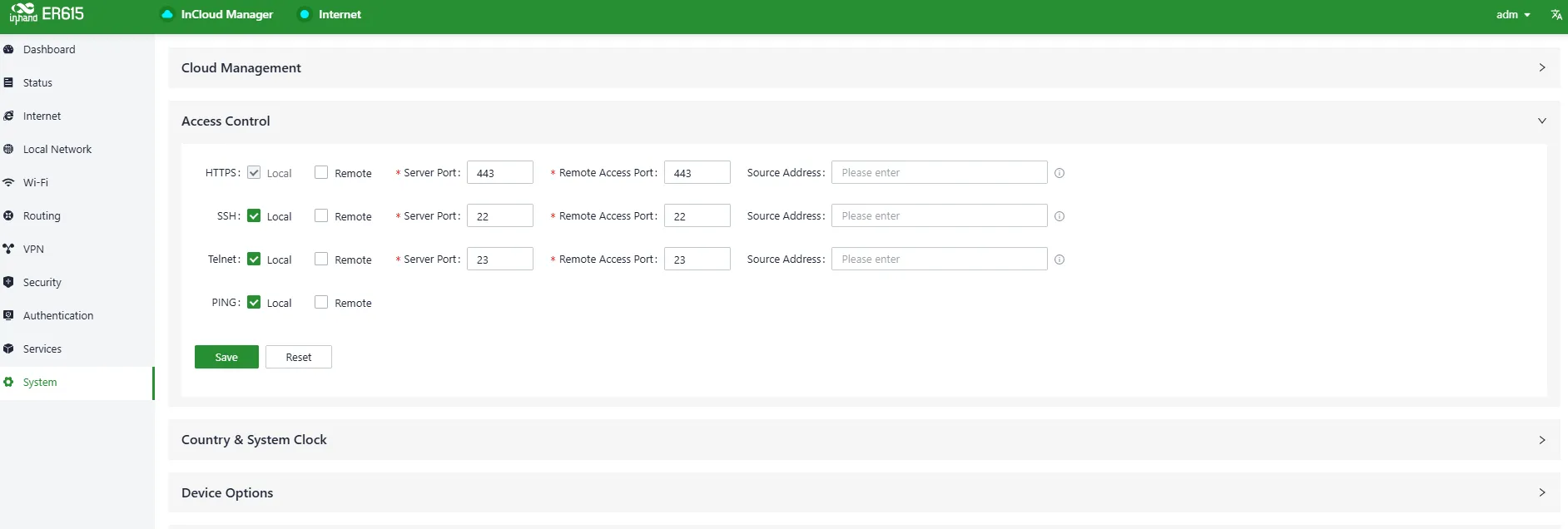Click the HTTPS Remote Access Port field
The image size is (1568, 529).
point(697,172)
